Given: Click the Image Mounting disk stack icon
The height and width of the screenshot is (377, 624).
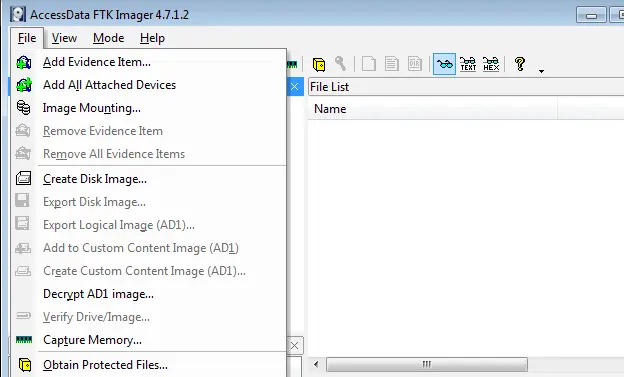Looking at the screenshot, I should [x=23, y=107].
